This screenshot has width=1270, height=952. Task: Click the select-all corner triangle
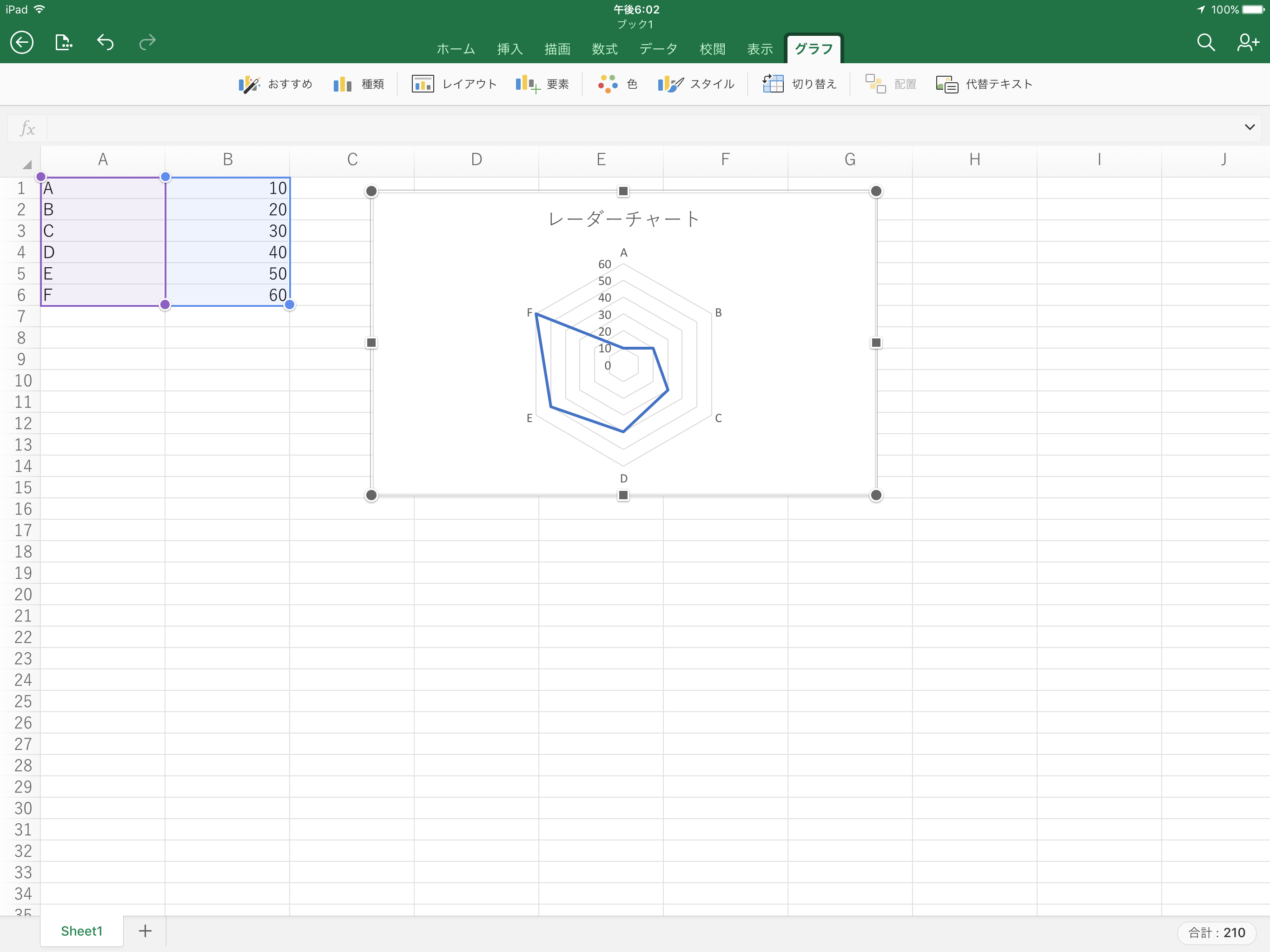[x=26, y=164]
